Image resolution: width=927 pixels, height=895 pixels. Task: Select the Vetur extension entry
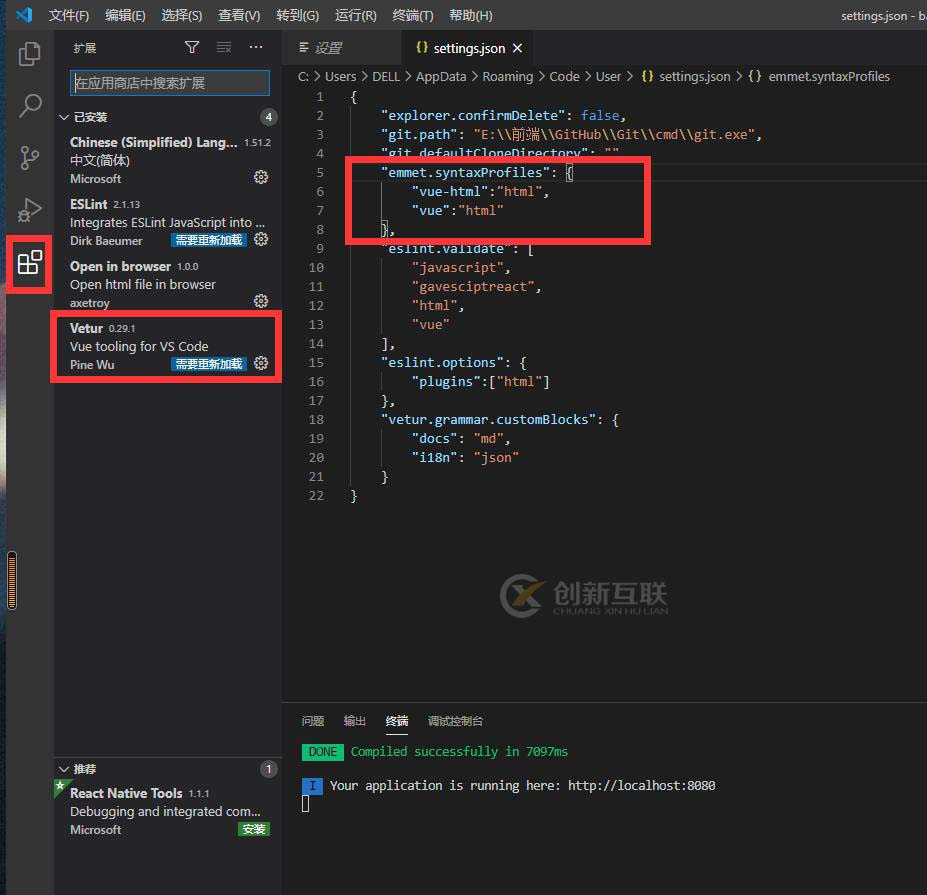[x=168, y=346]
